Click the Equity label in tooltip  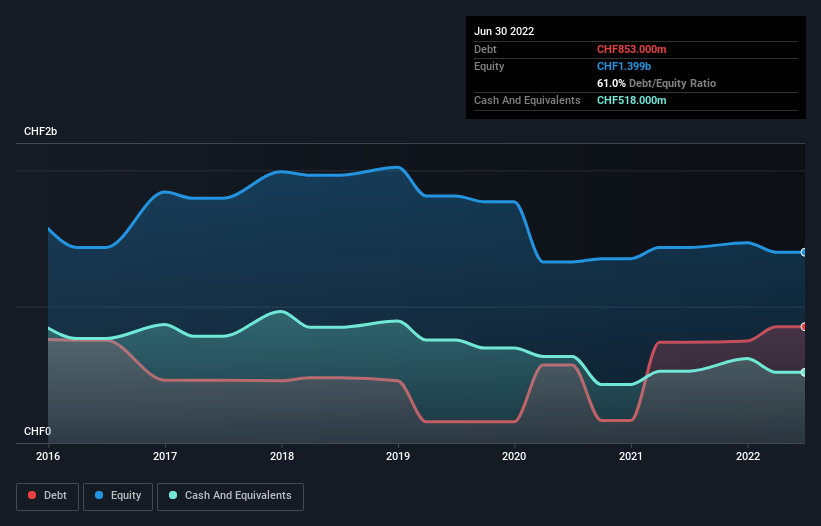click(x=489, y=66)
